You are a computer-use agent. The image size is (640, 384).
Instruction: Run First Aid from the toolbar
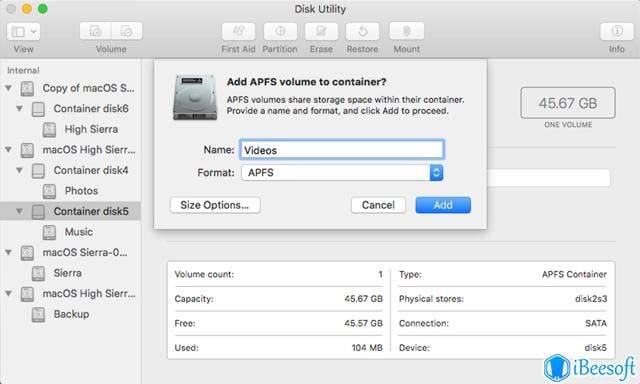tap(238, 31)
